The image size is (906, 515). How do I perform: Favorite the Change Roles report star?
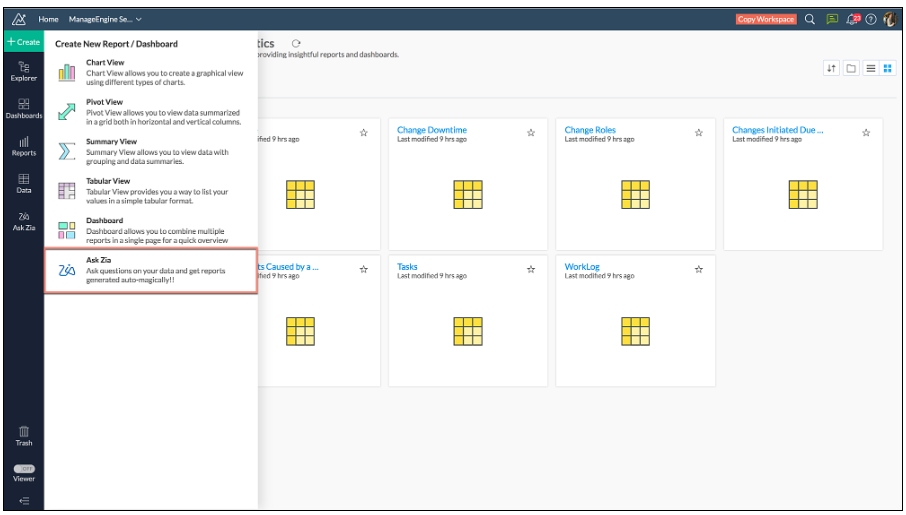tap(699, 133)
